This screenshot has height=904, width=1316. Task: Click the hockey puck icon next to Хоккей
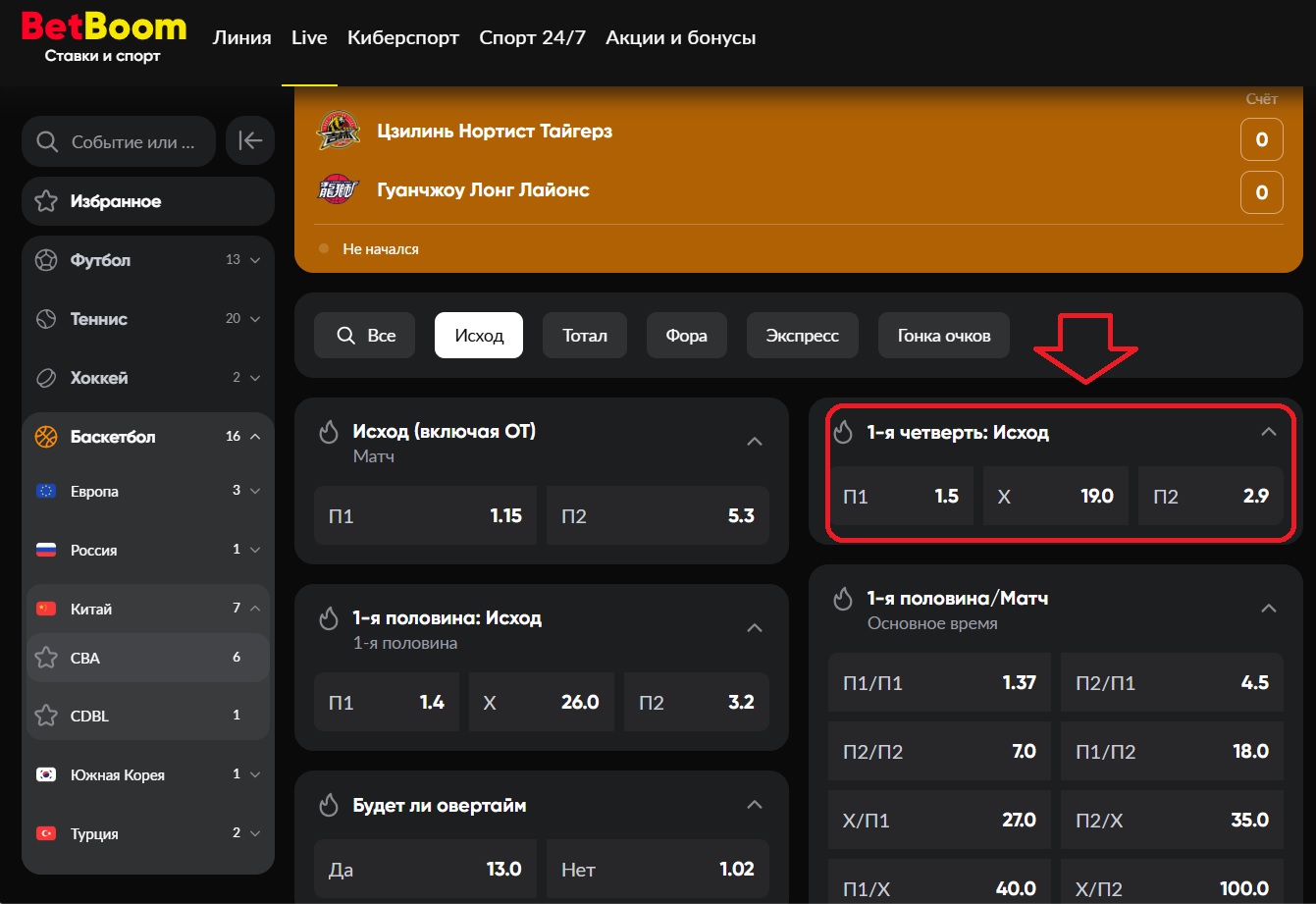click(x=45, y=378)
